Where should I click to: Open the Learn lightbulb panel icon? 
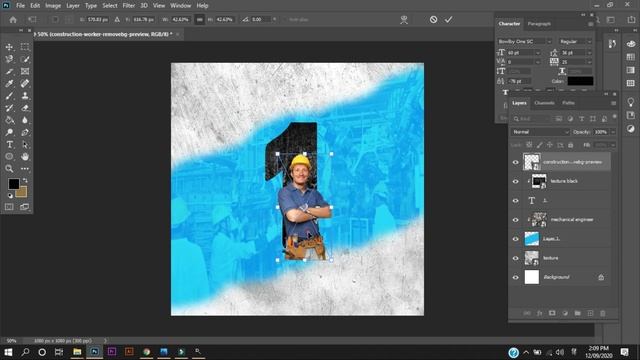click(631, 102)
